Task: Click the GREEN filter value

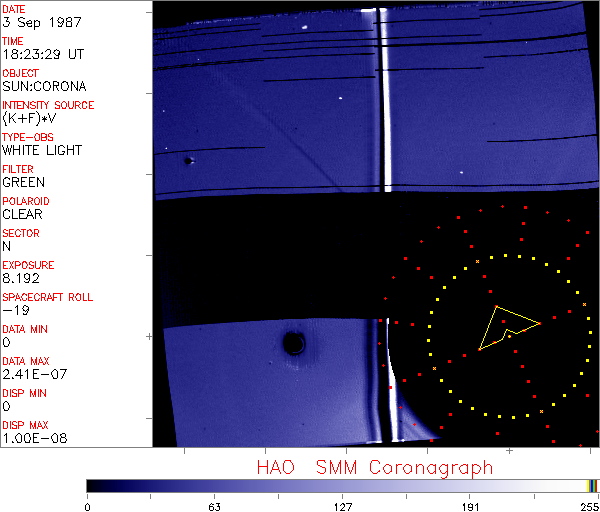Action: click(x=23, y=182)
